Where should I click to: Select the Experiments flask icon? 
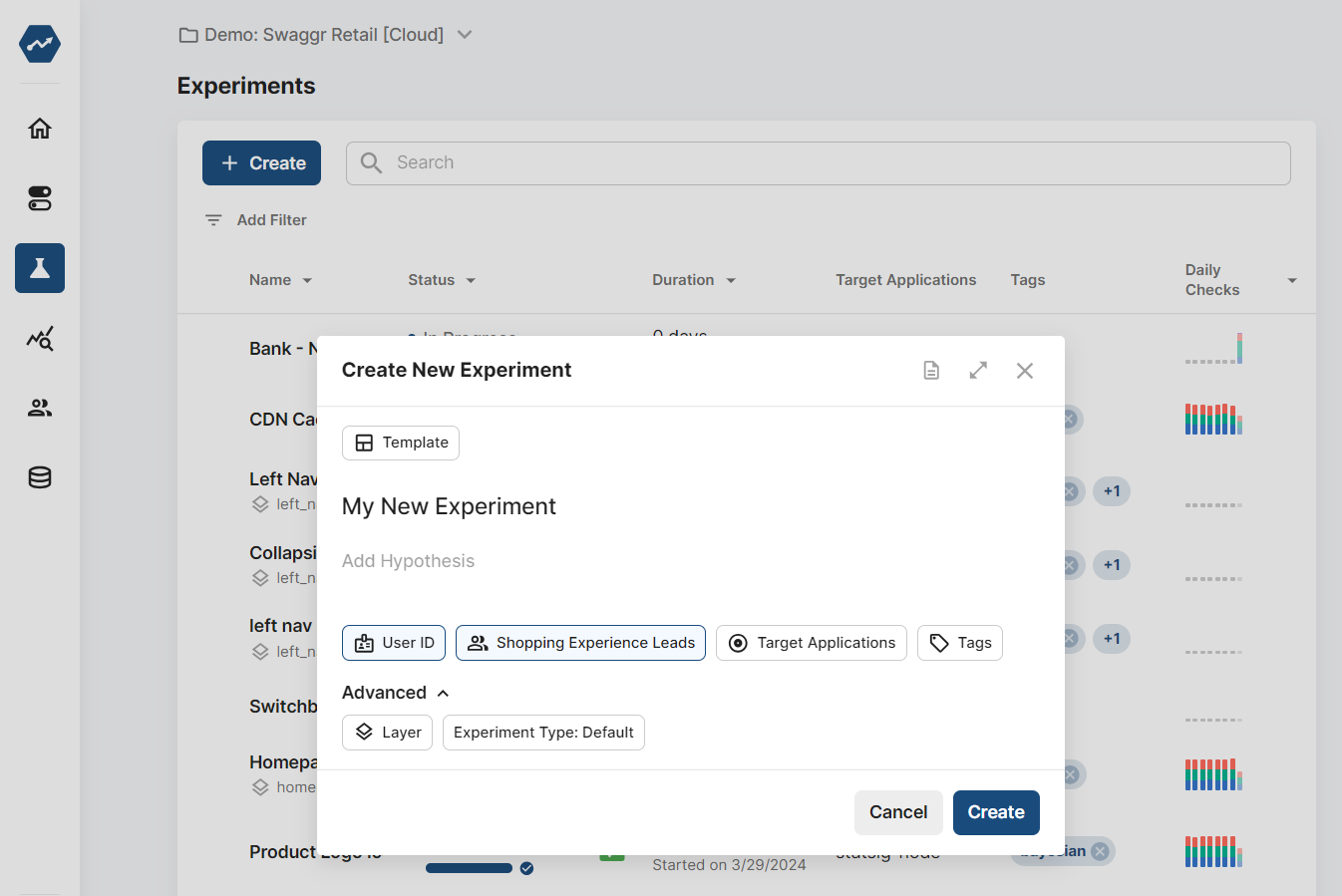click(x=39, y=268)
